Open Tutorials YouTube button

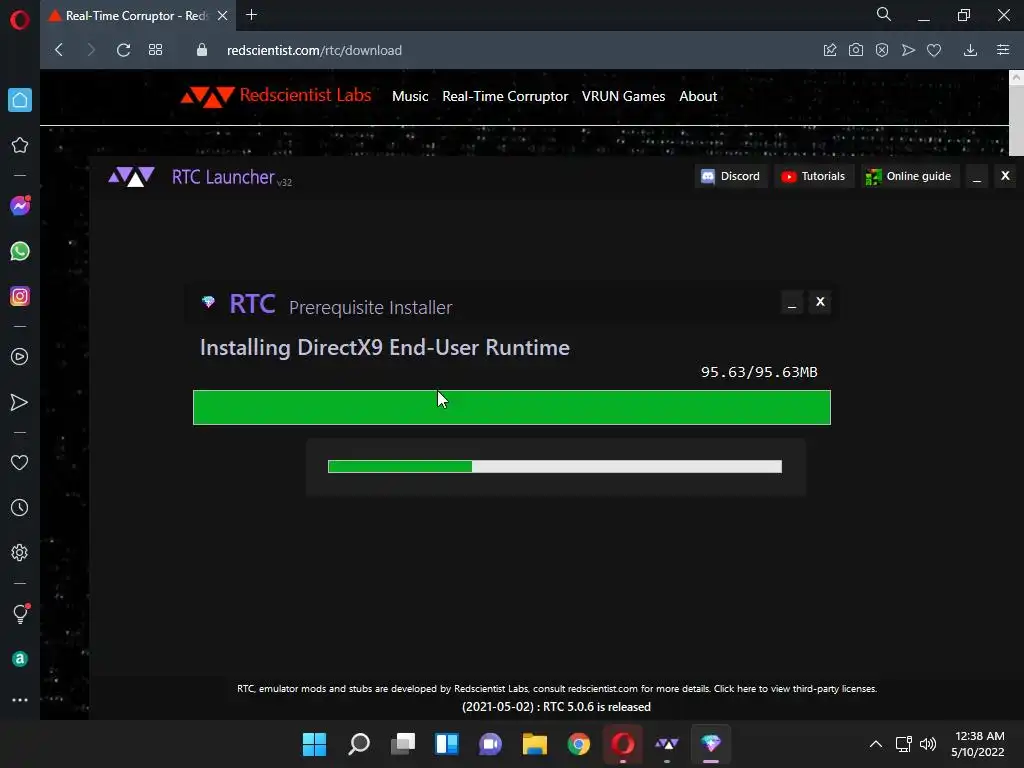click(x=814, y=176)
